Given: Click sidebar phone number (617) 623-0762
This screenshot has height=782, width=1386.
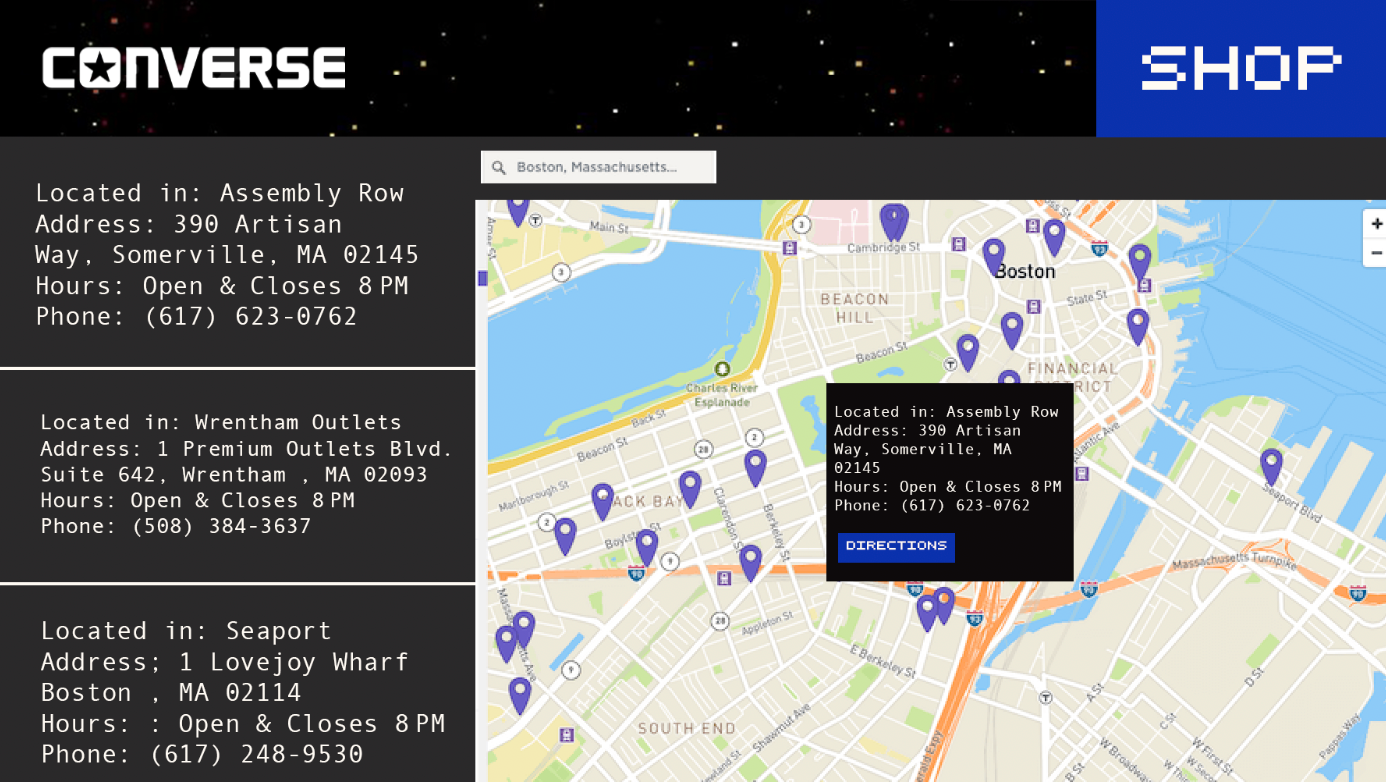Looking at the screenshot, I should [251, 317].
